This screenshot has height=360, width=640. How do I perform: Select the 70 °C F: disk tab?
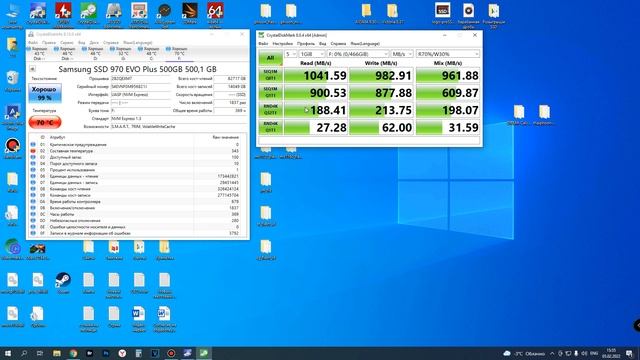[x=178, y=53]
